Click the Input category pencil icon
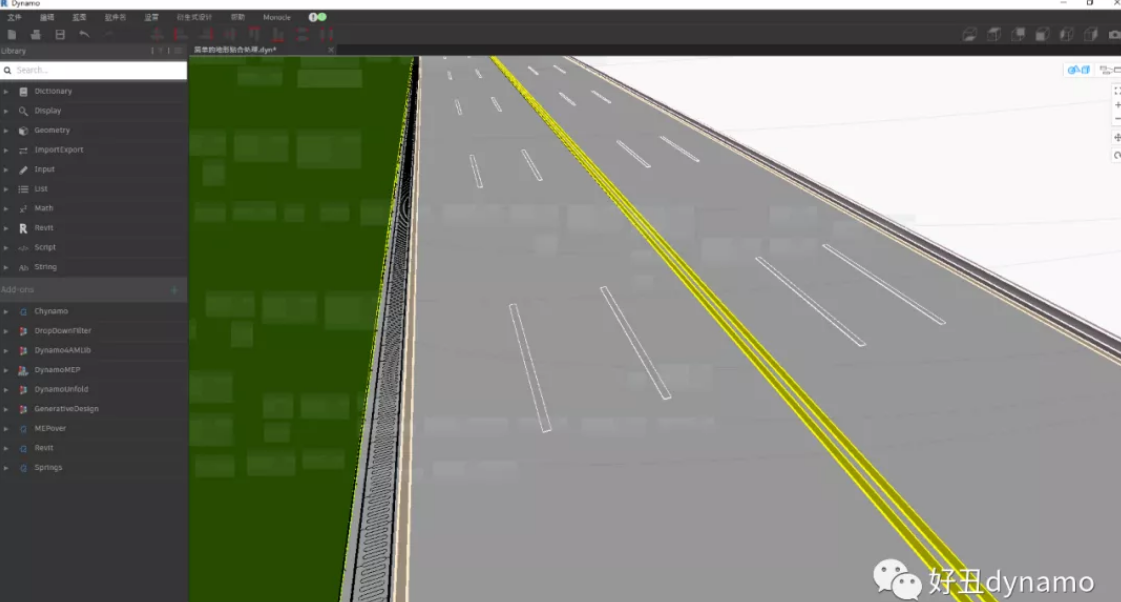Image resolution: width=1121 pixels, height=602 pixels. 23,169
